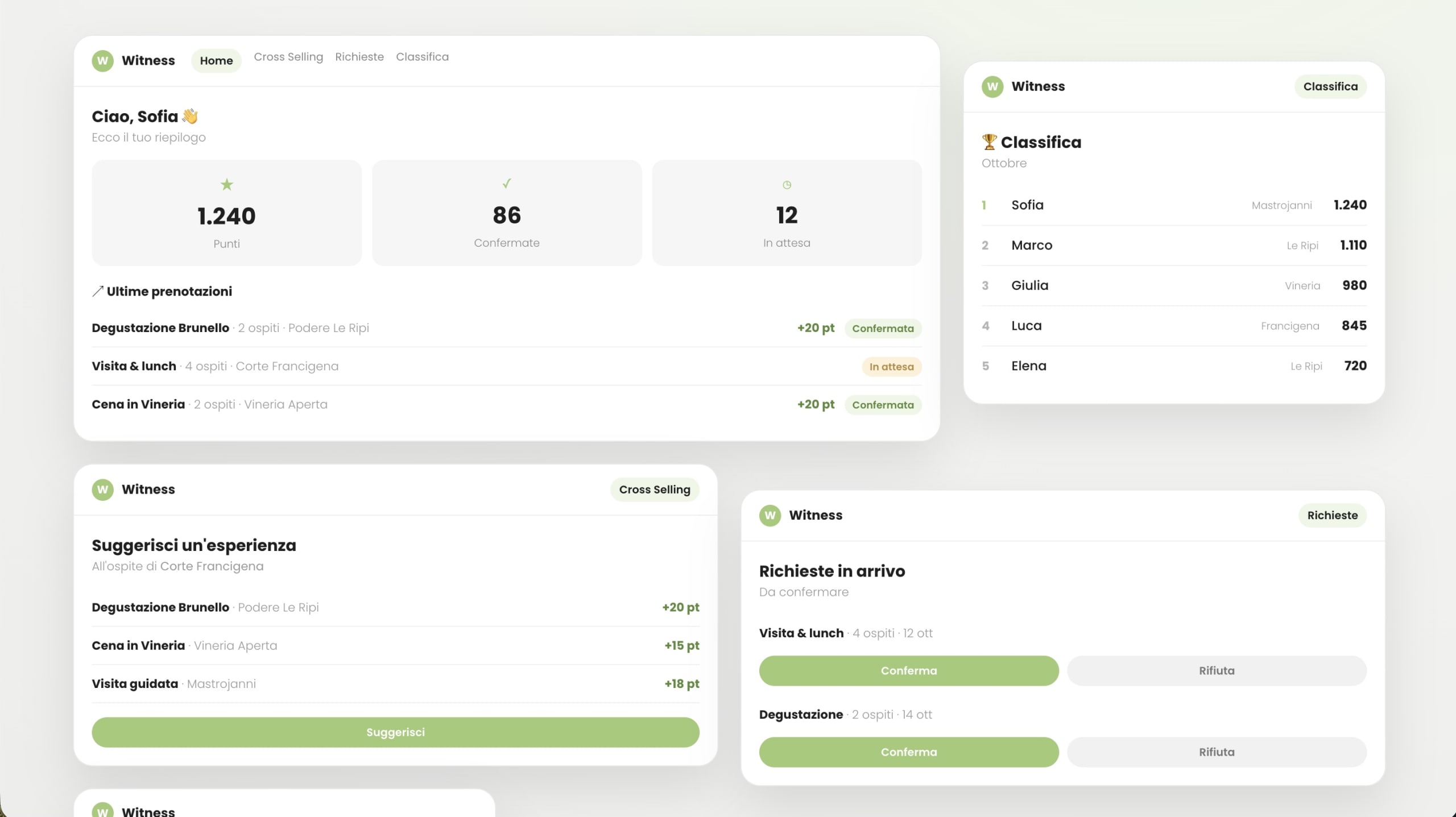This screenshot has height=817, width=1456.
Task: Click the Ottobre label under Classifica
Action: (x=1004, y=163)
